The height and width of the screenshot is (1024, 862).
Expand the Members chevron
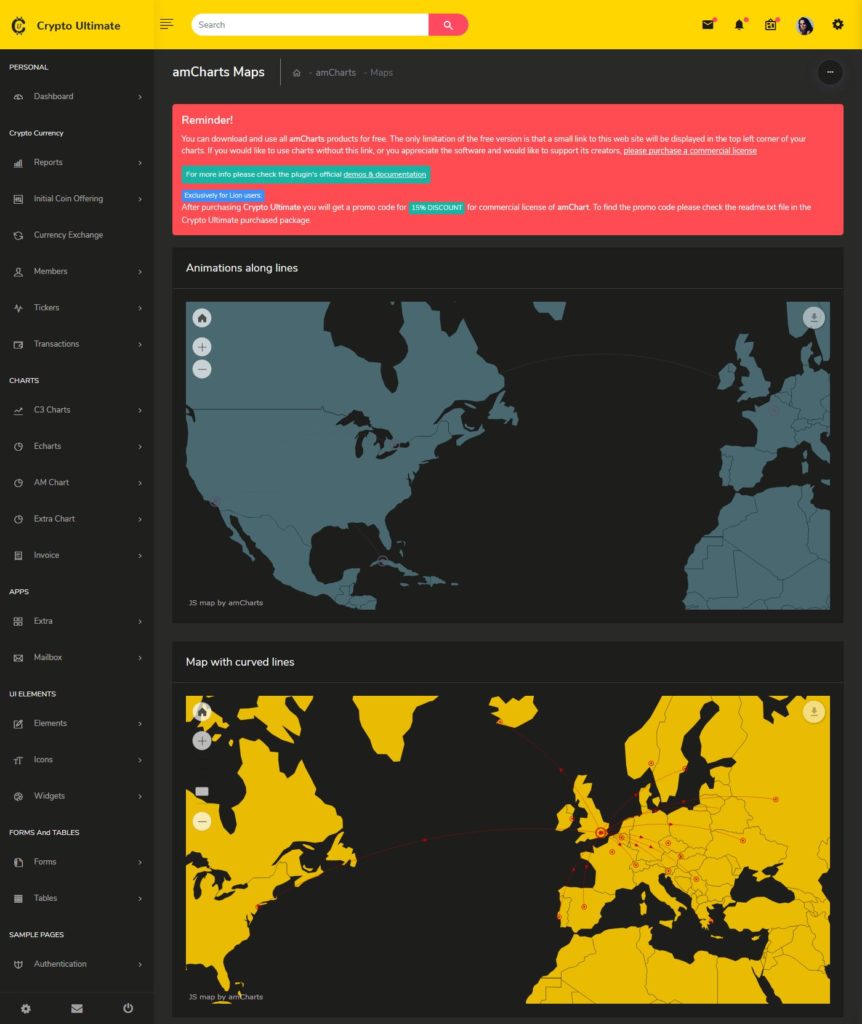tap(140, 272)
